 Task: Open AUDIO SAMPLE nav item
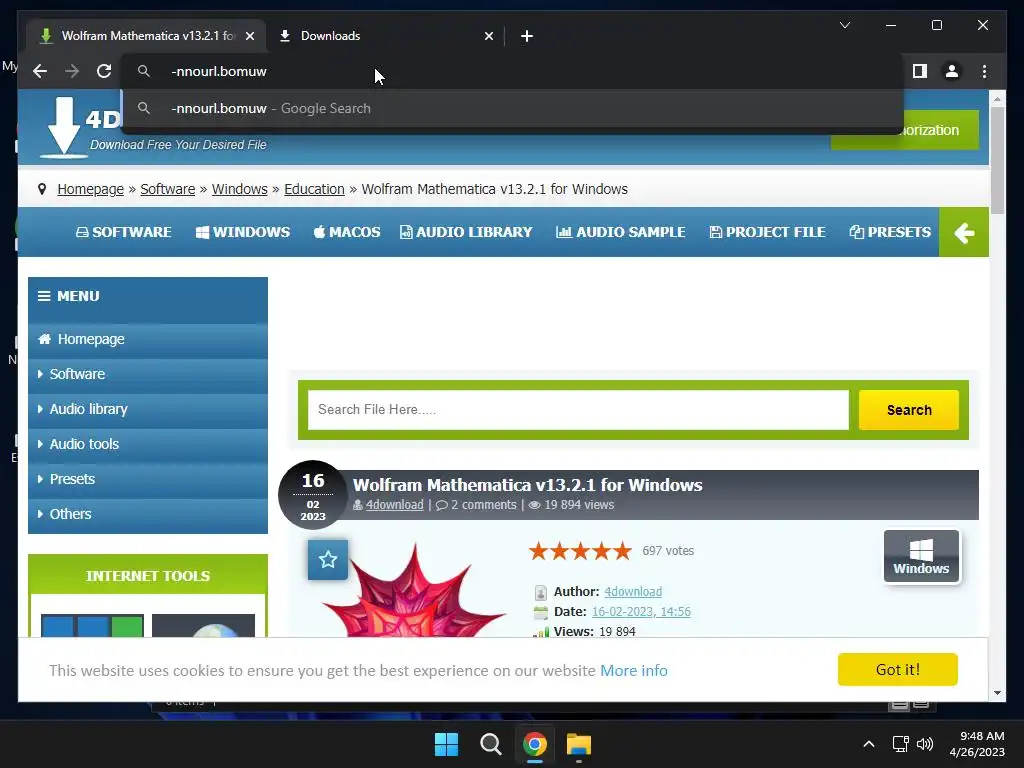pyautogui.click(x=620, y=232)
